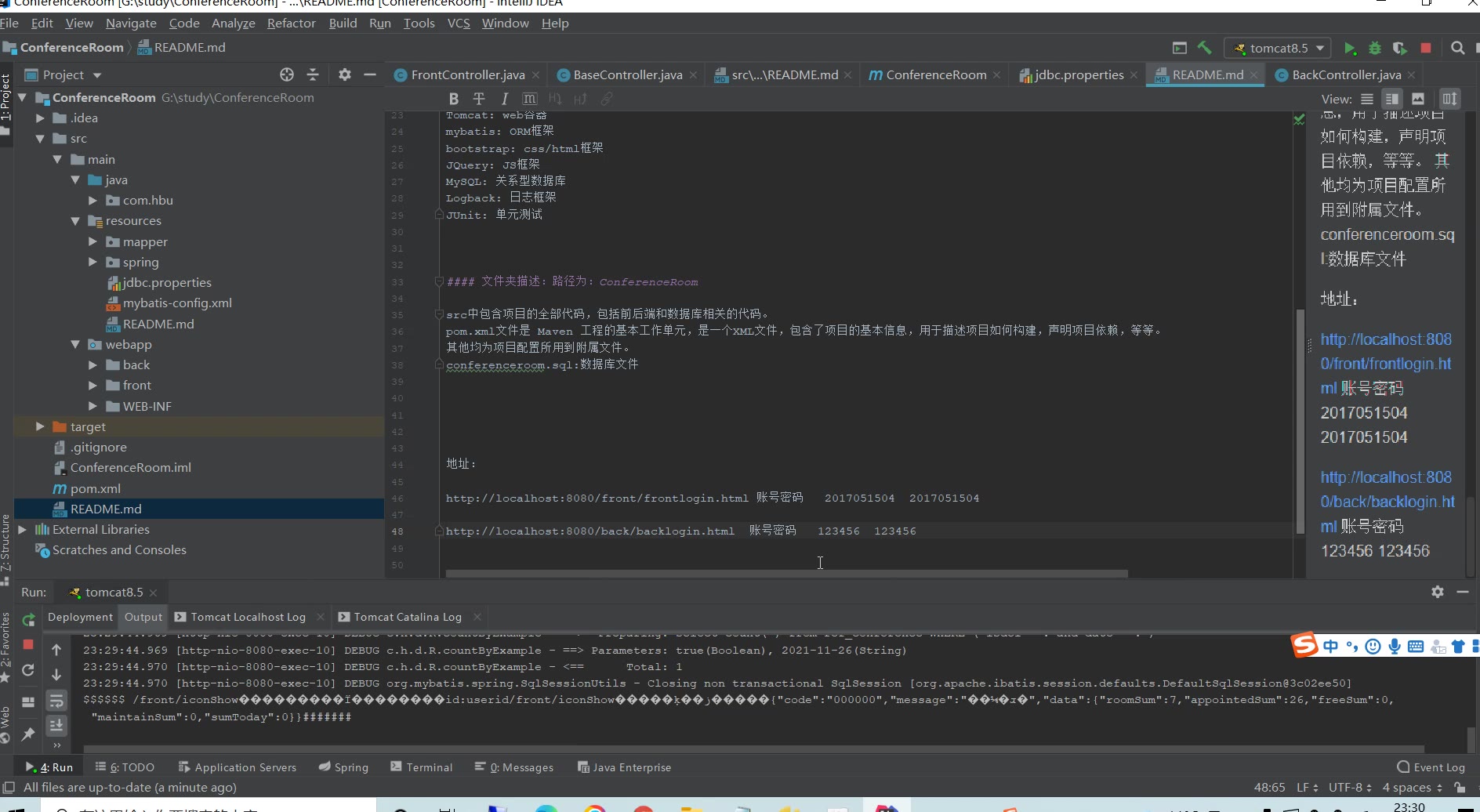
Task: Collapse all in Project panel
Action: tap(313, 74)
